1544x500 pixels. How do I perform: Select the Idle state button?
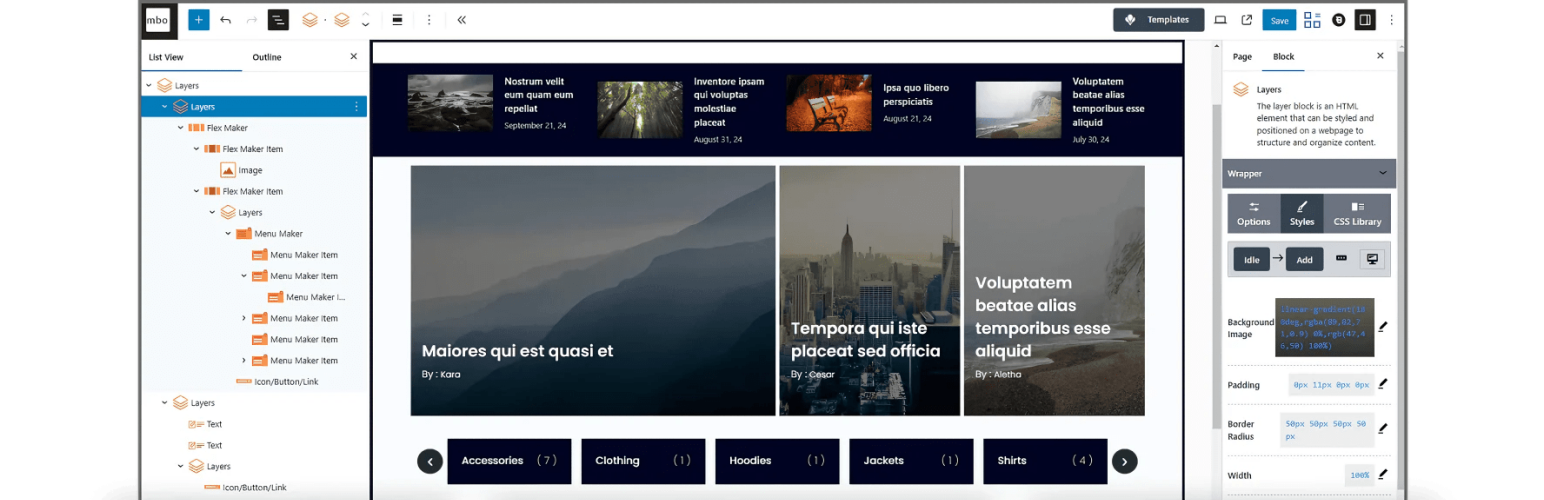point(1251,259)
